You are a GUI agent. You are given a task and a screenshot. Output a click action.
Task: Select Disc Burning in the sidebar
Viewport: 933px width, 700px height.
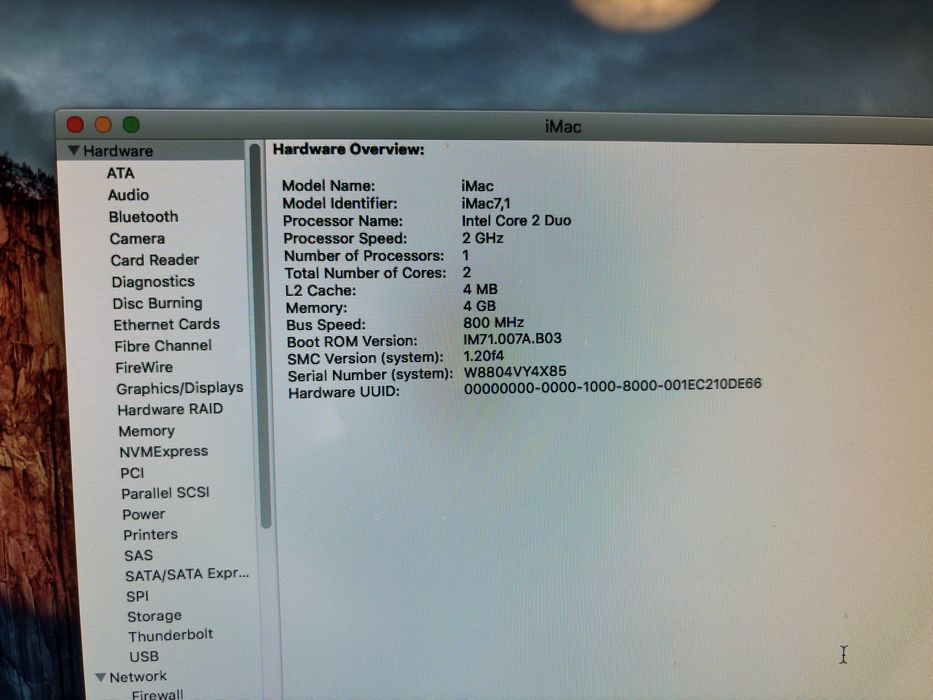pos(158,303)
